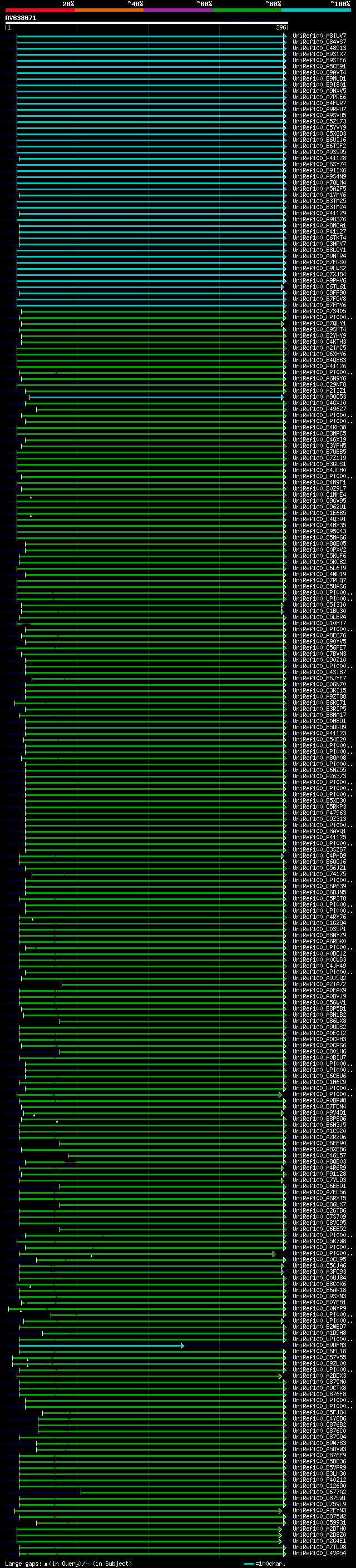Select label UniRef100_P41128

click(319, 159)
